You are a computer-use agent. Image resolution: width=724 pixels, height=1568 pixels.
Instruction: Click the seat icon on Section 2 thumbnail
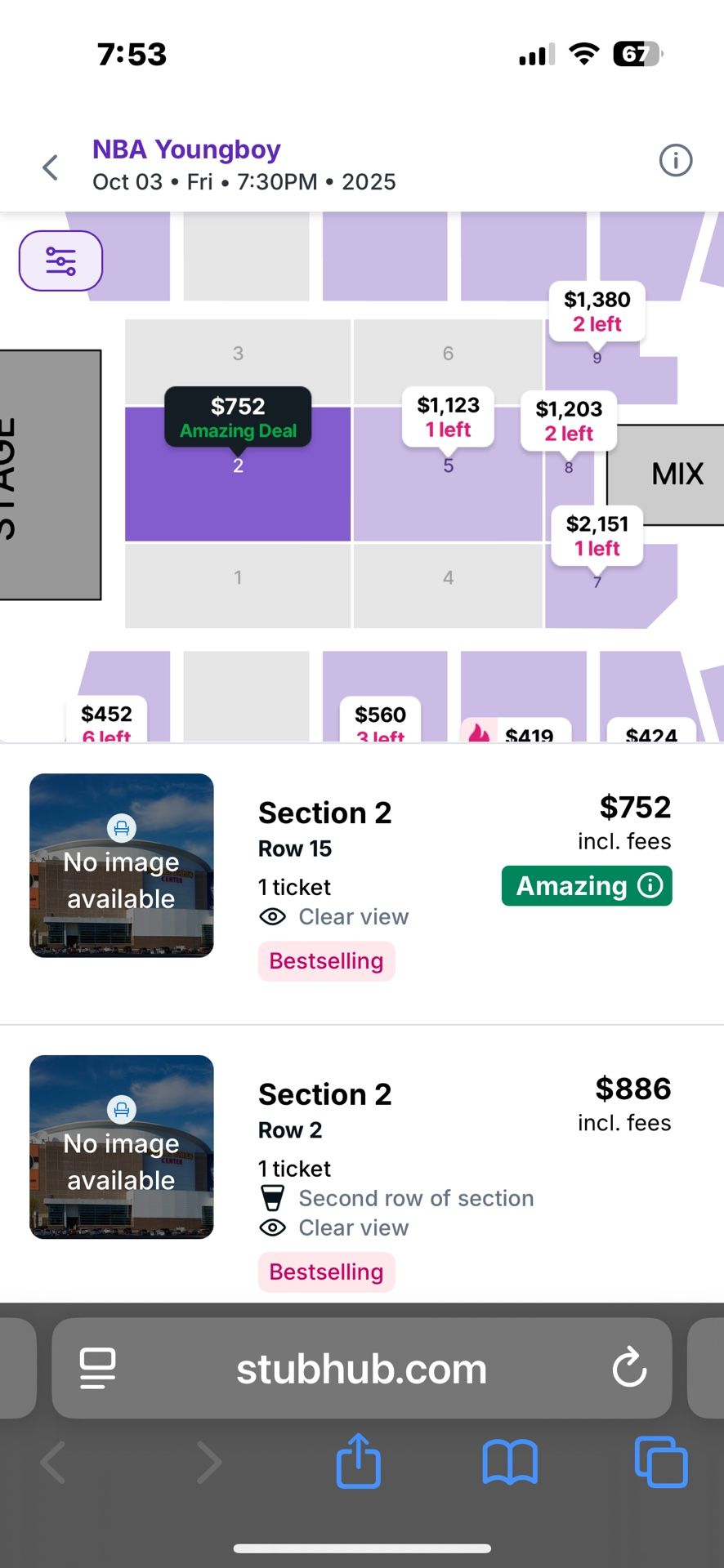(121, 827)
